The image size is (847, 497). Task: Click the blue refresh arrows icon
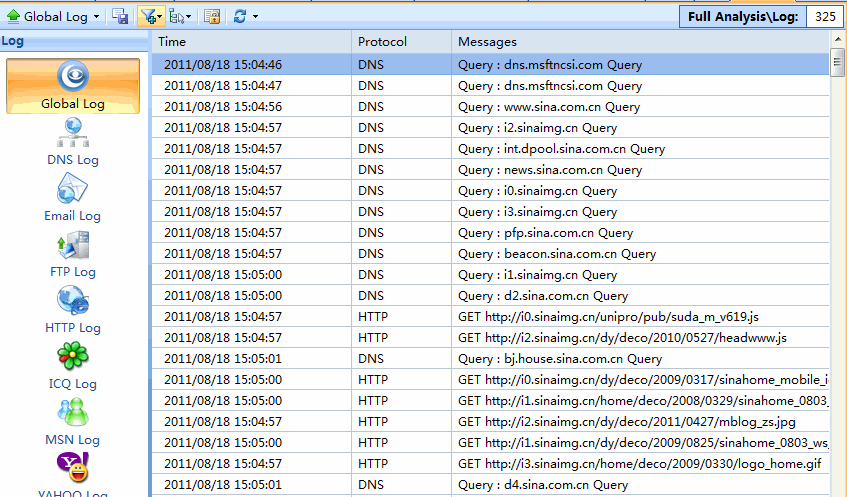240,17
